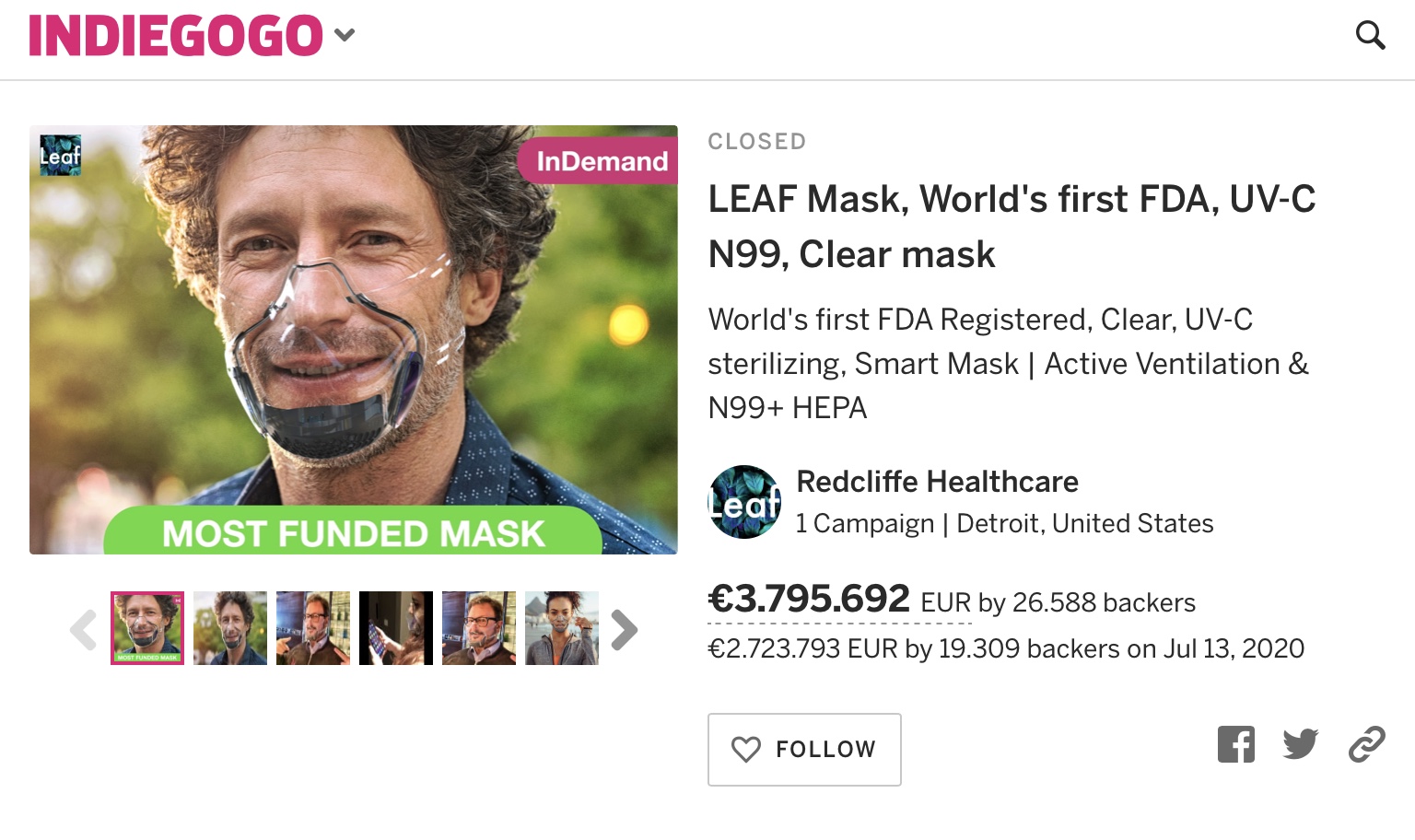Screen dimensions: 1415x840
Task: Select thumbnail of woman at the beach
Action: tap(562, 628)
